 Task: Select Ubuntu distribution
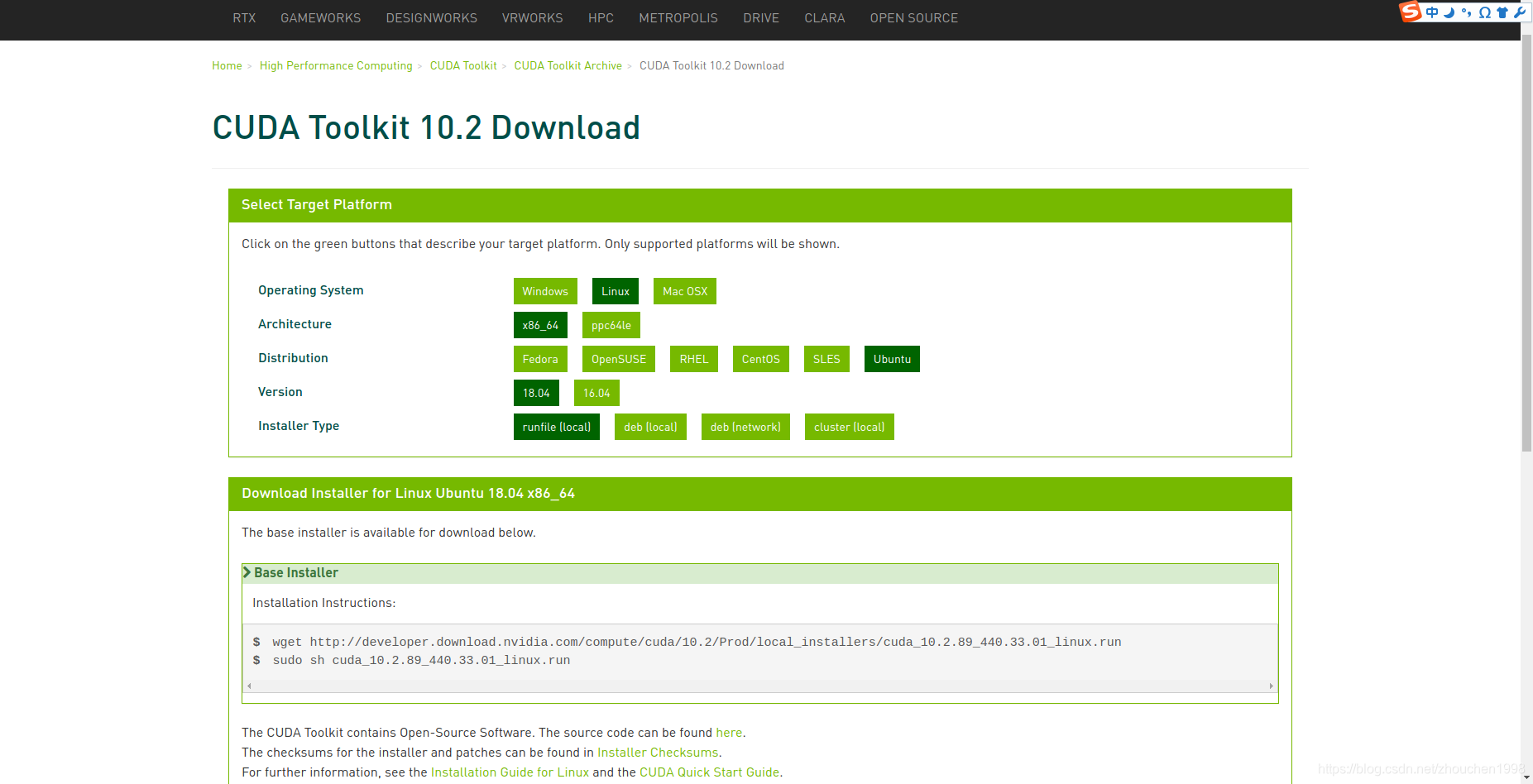click(892, 359)
